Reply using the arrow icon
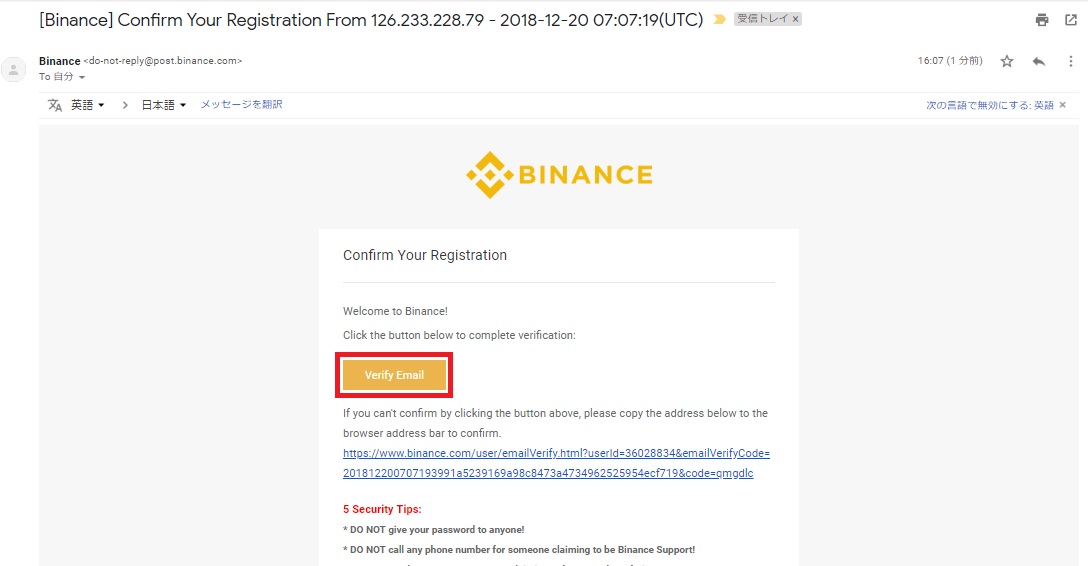Screen dimensions: 1088x566 1039,62
